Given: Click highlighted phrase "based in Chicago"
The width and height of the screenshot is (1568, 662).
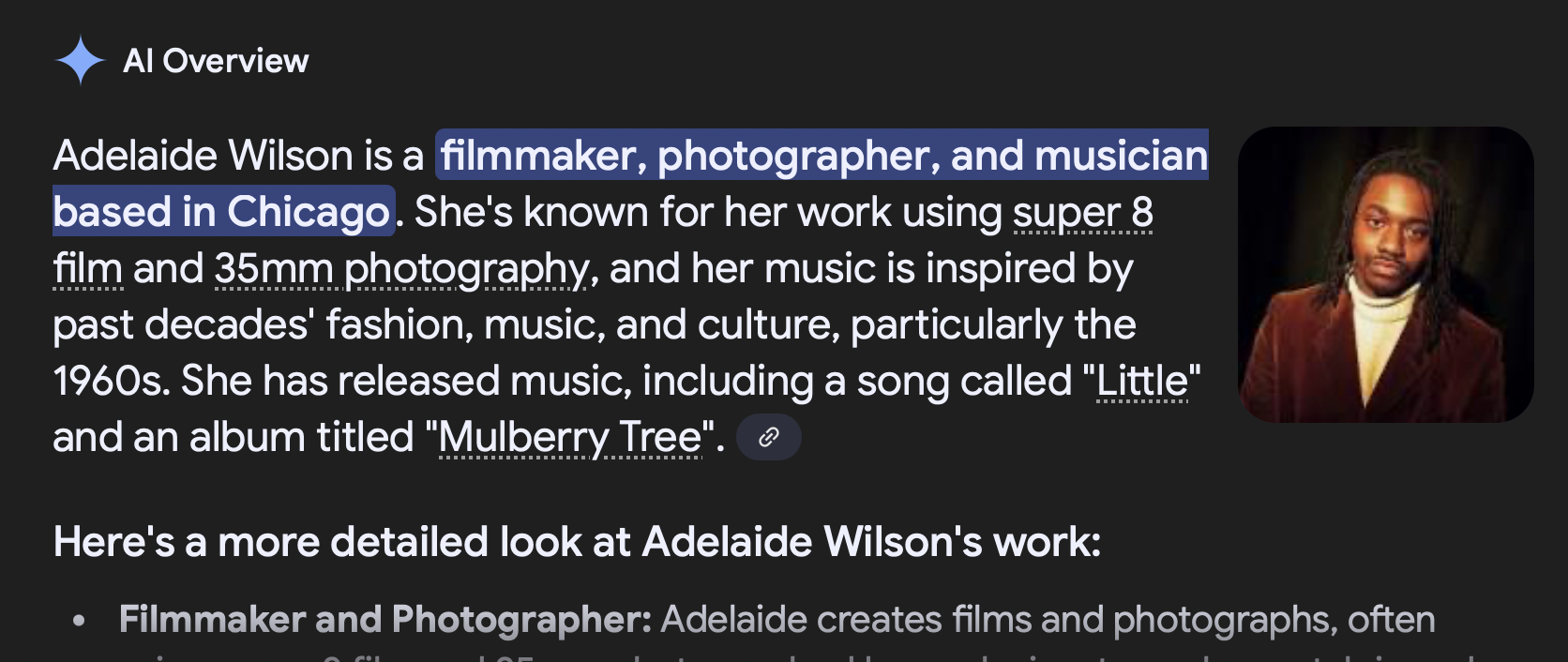Looking at the screenshot, I should pos(222,212).
